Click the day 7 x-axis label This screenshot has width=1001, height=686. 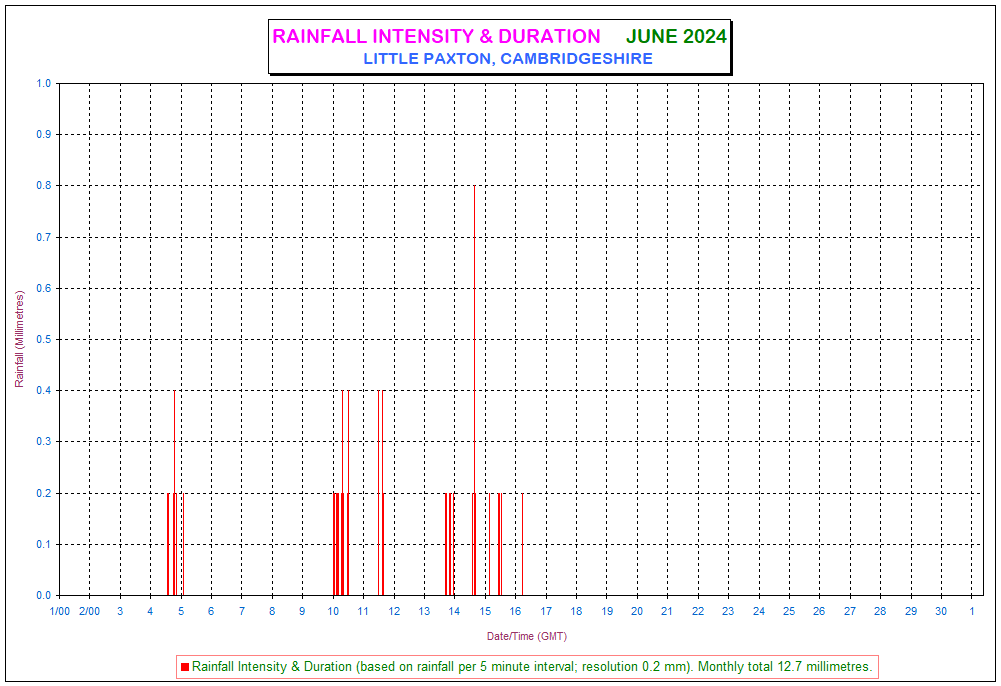coord(242,611)
